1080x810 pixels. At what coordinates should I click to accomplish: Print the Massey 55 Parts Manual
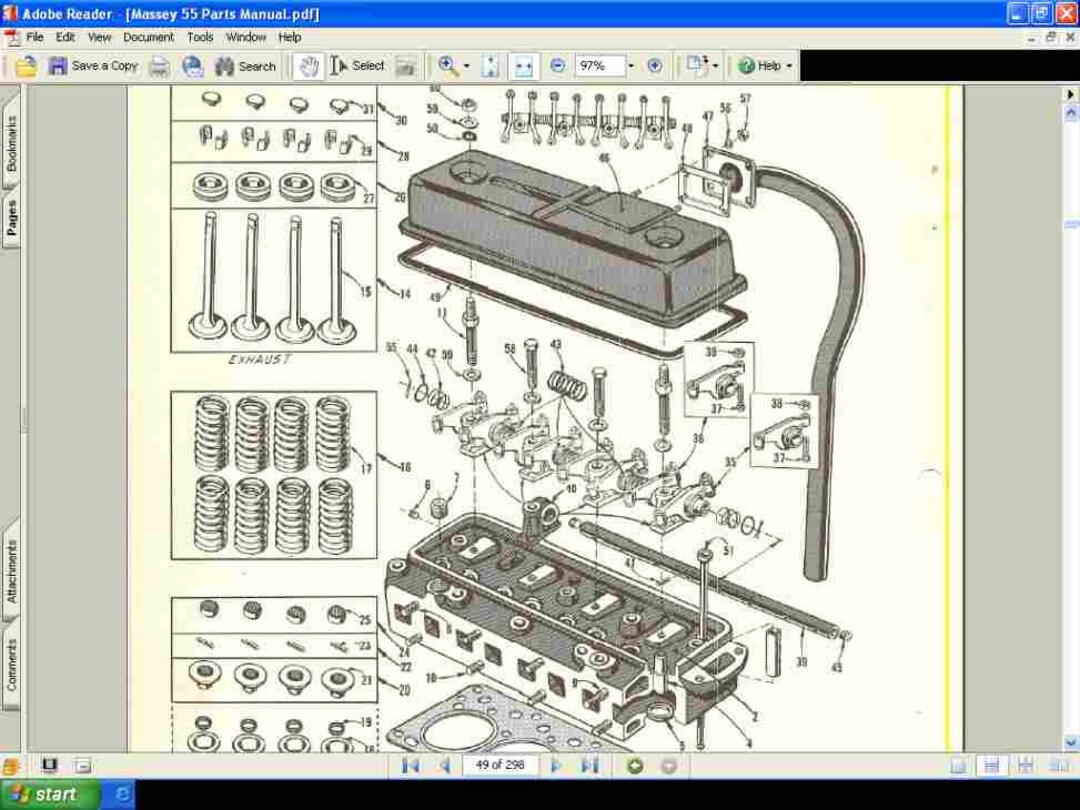[157, 66]
